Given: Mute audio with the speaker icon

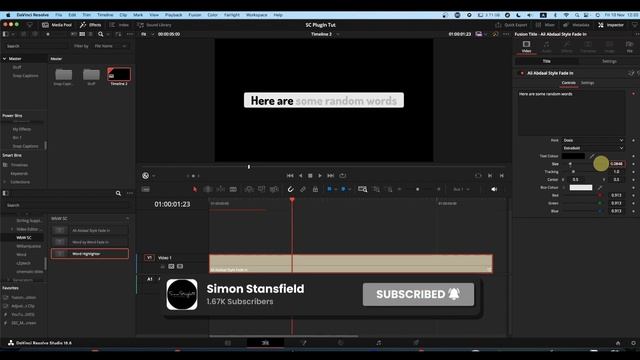Looking at the screenshot, I should [x=494, y=189].
